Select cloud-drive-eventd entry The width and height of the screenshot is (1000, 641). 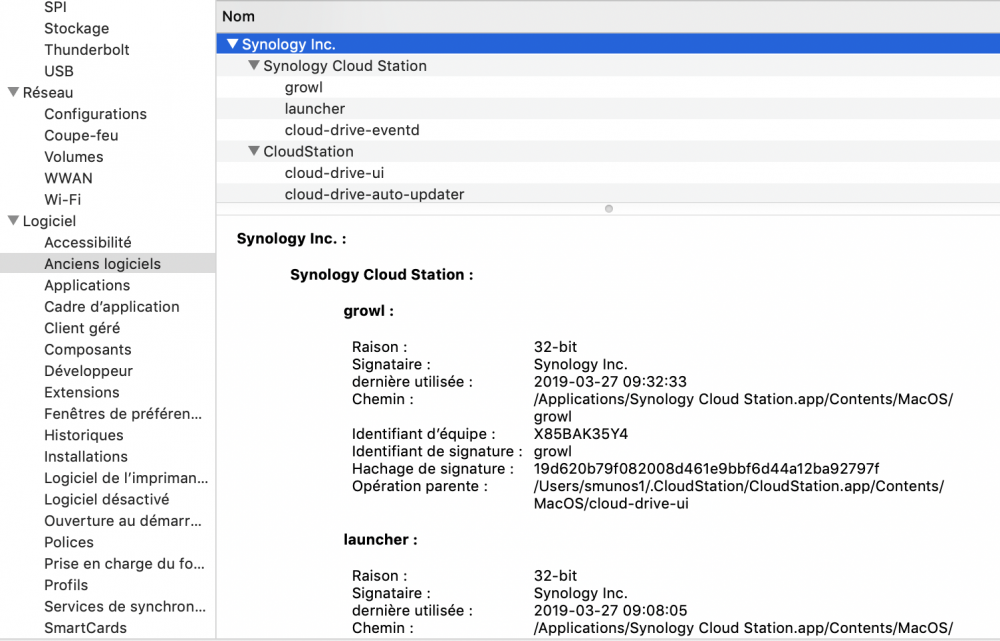(351, 130)
